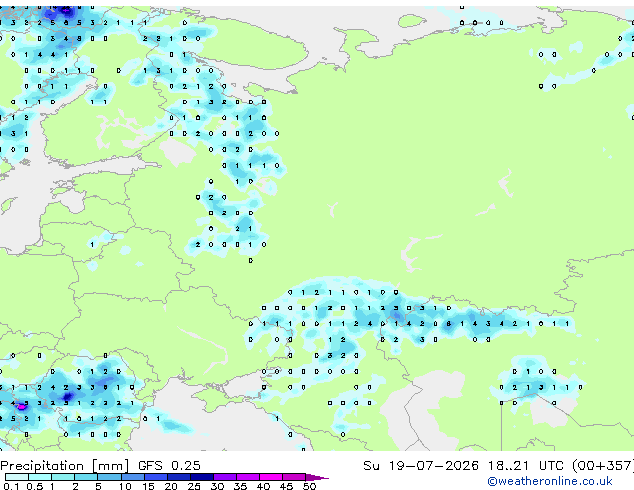
Task: Select the palest 0.1 mm legend swatch
Action: 17,477
